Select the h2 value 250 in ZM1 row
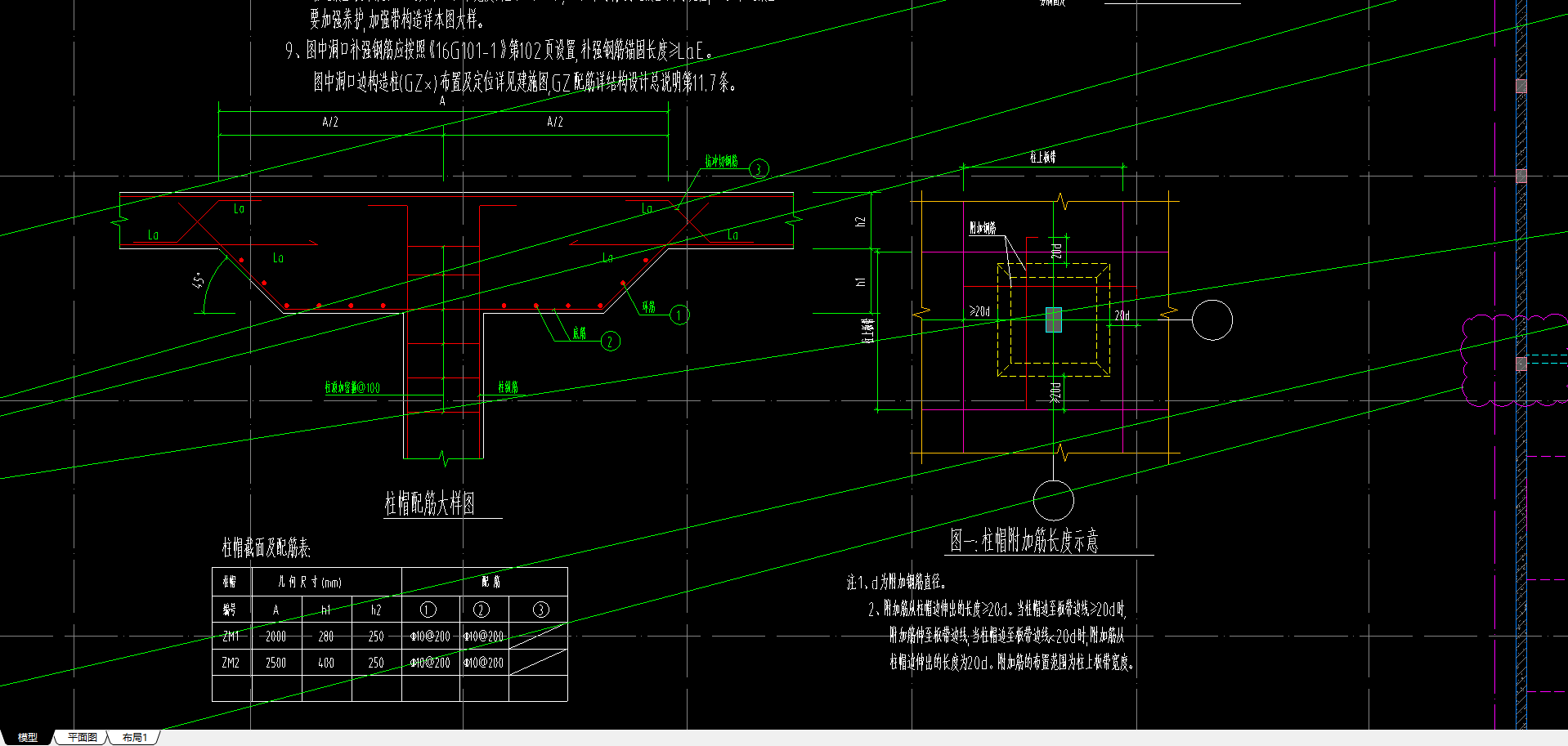Viewport: 1568px width, 746px height. (x=376, y=636)
